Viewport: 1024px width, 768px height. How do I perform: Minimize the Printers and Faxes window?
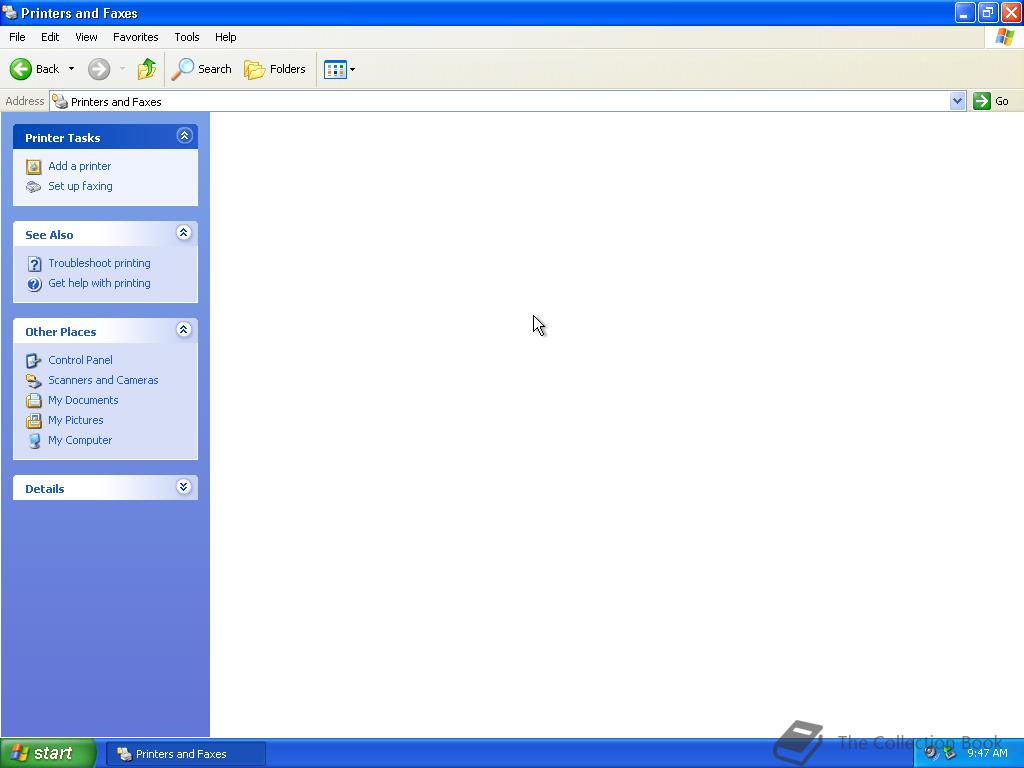[x=965, y=12]
